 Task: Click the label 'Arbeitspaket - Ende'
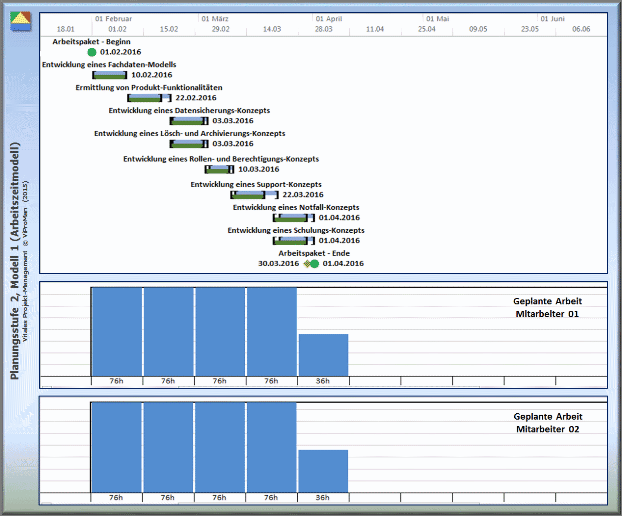click(314, 253)
